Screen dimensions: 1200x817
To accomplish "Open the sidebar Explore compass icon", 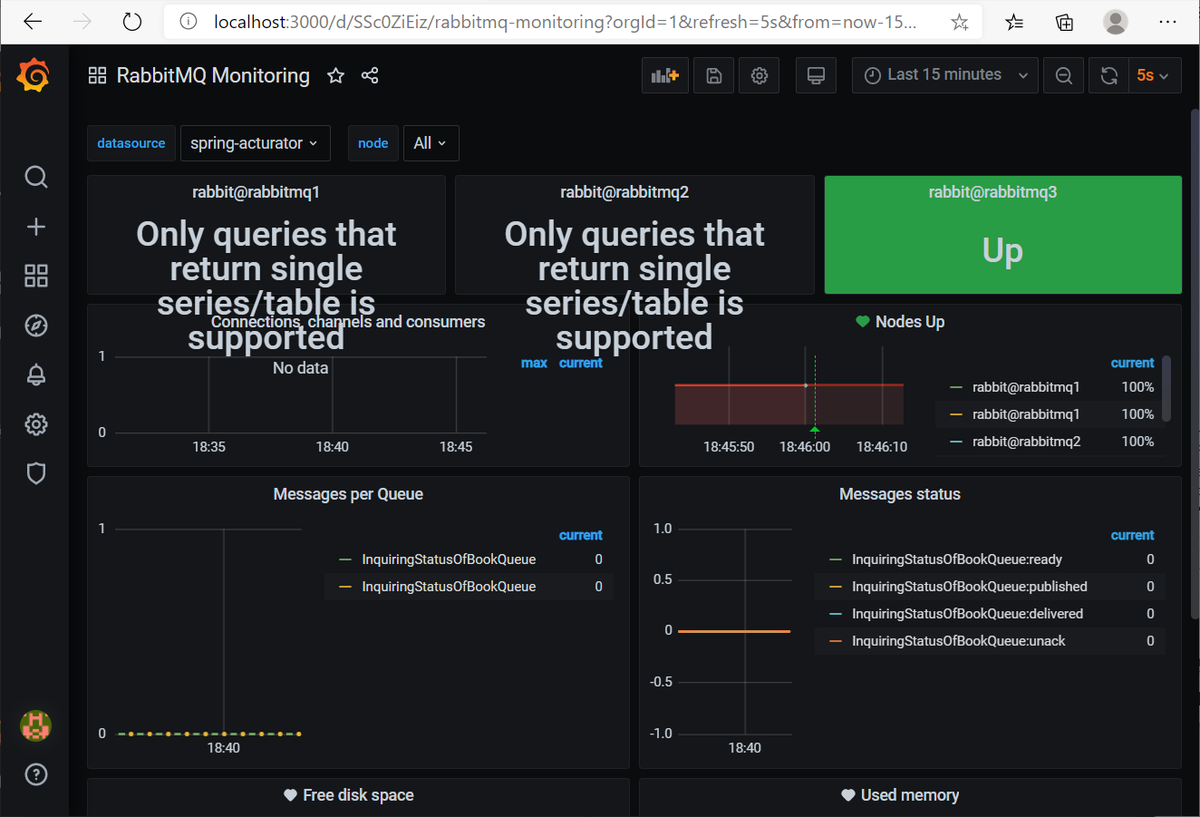I will click(x=36, y=326).
